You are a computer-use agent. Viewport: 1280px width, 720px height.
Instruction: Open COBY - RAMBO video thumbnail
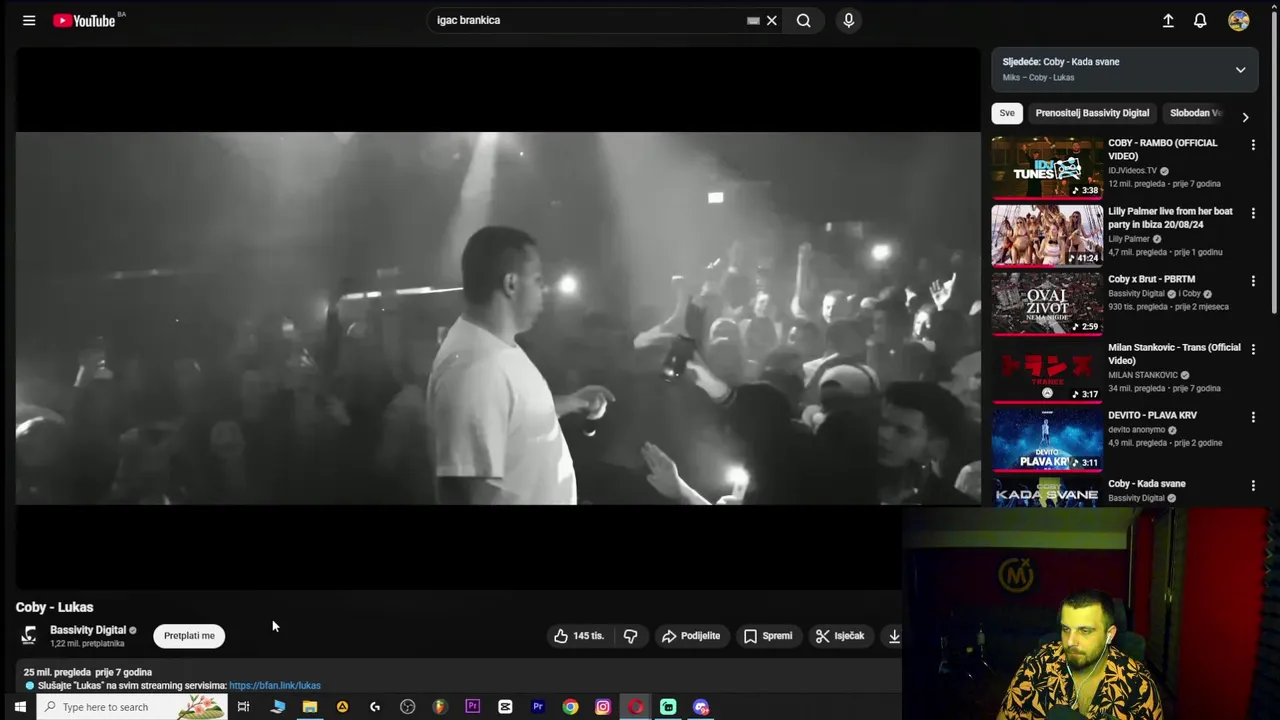[x=1047, y=167]
